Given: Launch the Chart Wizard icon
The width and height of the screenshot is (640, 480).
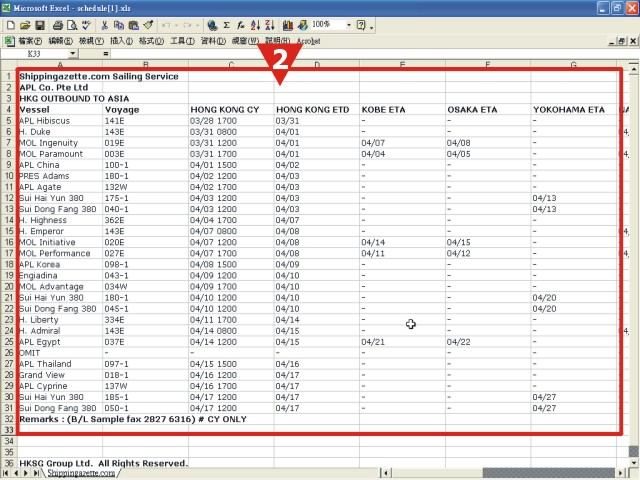Looking at the screenshot, I should 288,24.
